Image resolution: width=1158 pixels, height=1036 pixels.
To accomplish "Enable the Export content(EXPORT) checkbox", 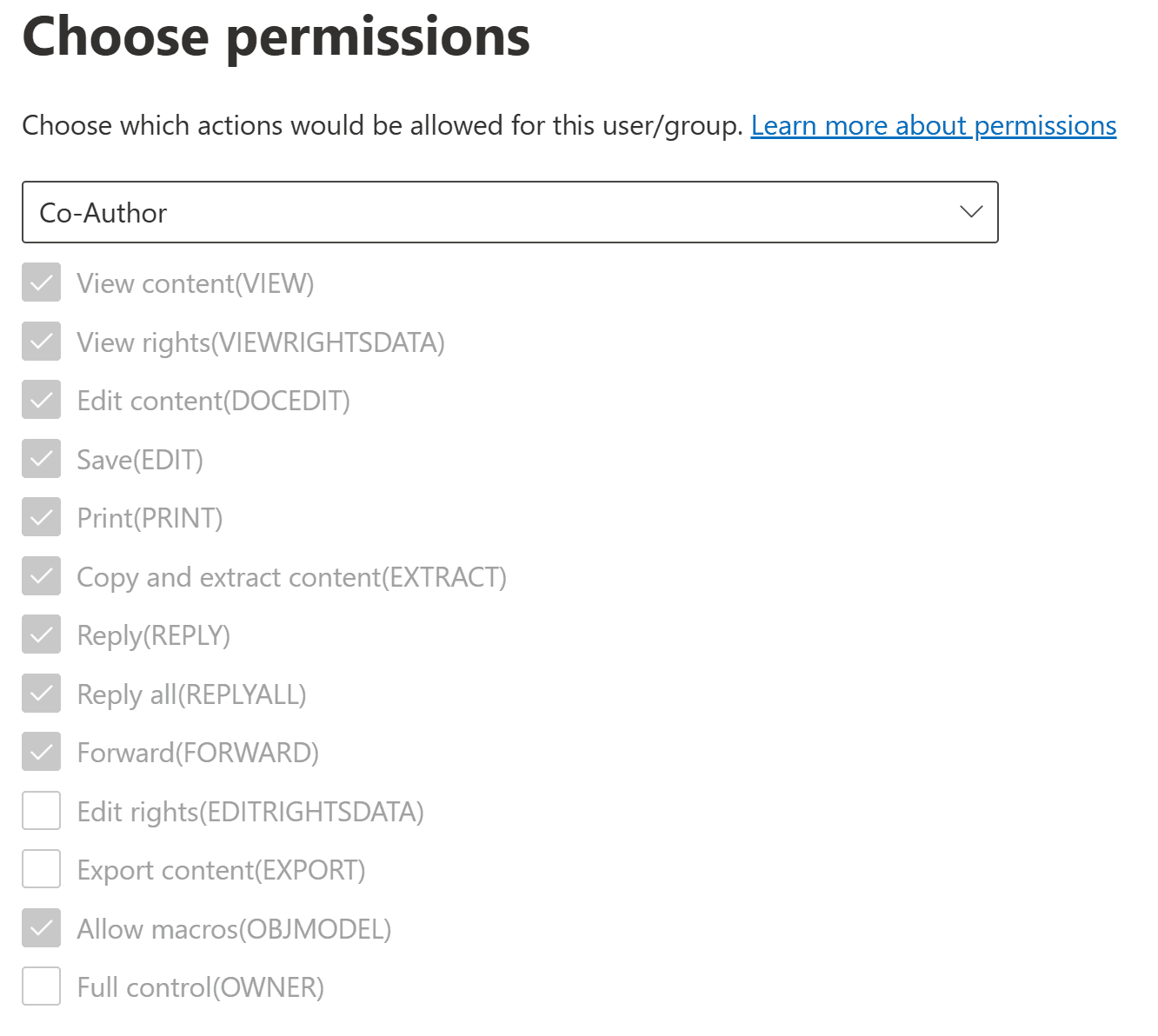I will pos(41,869).
